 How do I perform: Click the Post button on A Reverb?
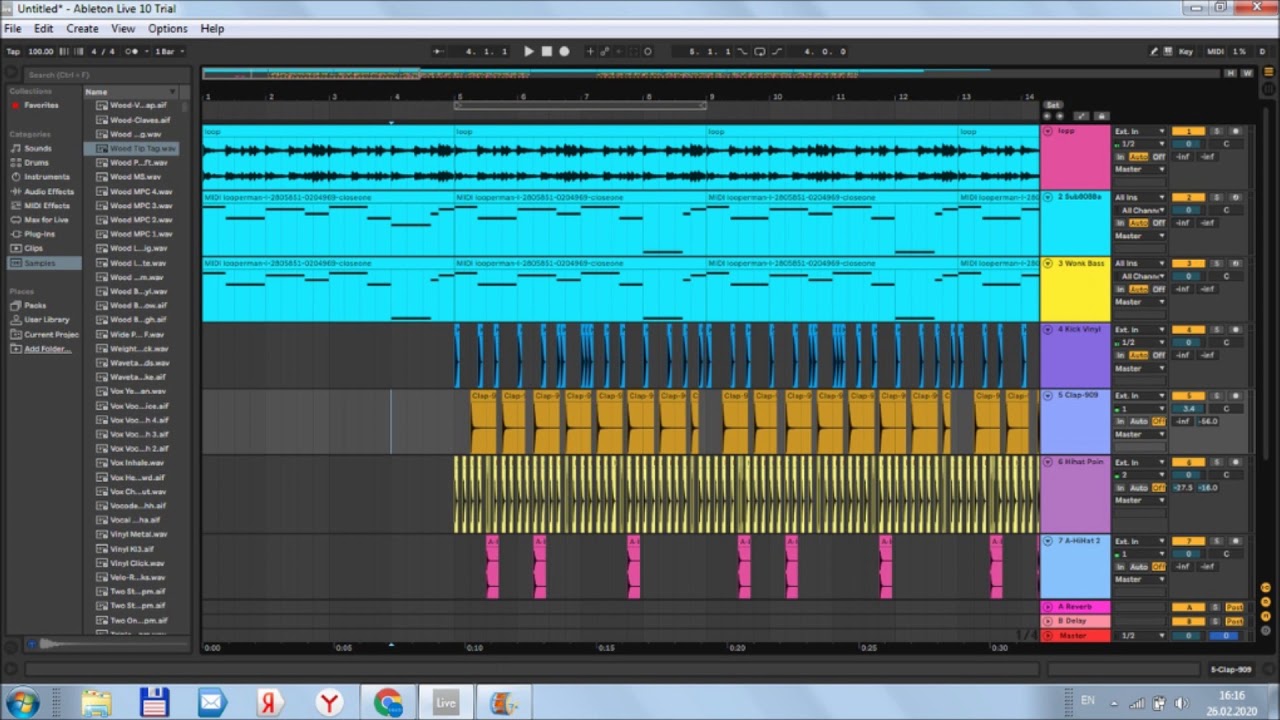tap(1234, 607)
